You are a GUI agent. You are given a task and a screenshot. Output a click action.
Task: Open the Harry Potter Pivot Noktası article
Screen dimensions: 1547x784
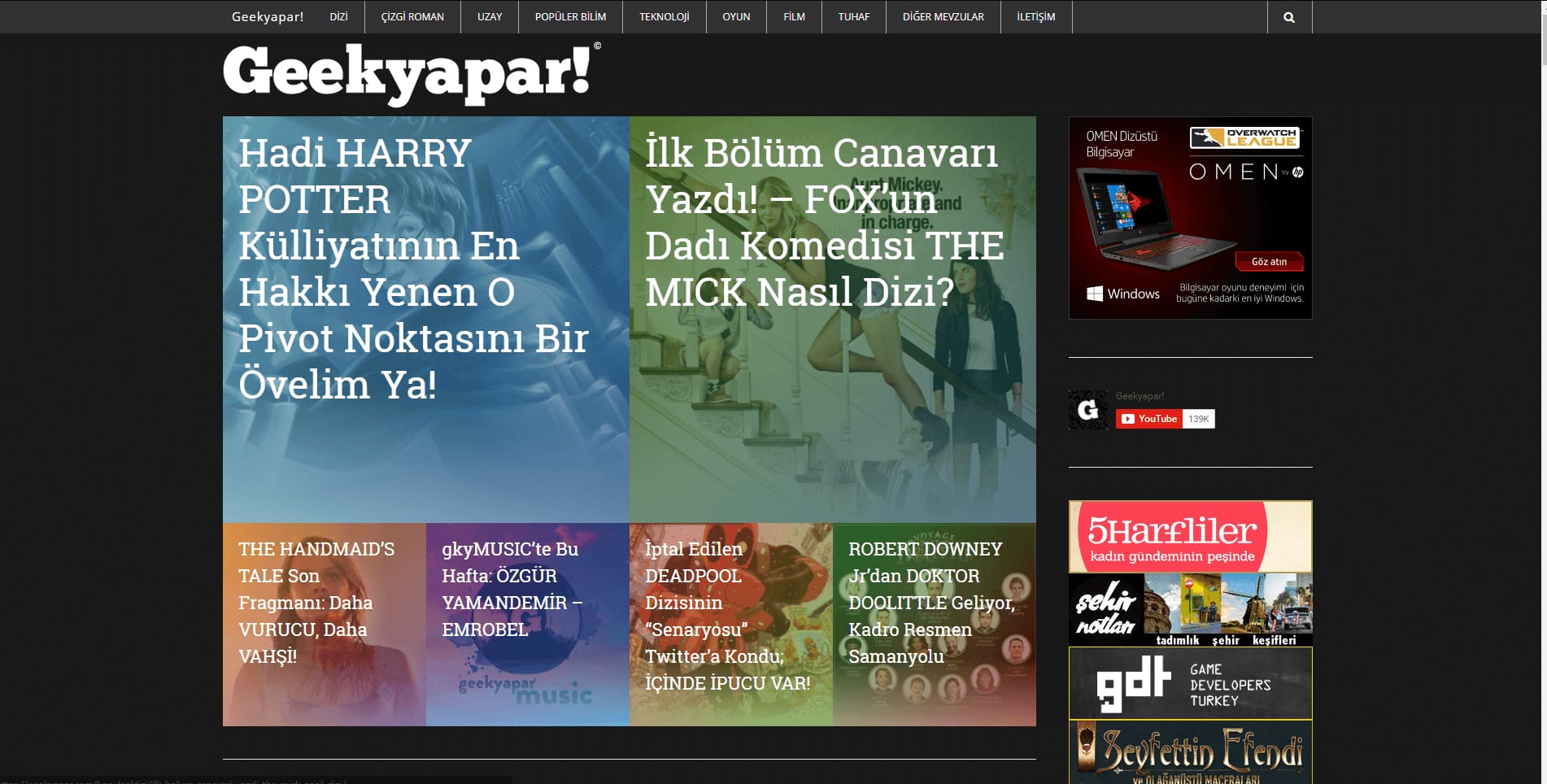426,320
